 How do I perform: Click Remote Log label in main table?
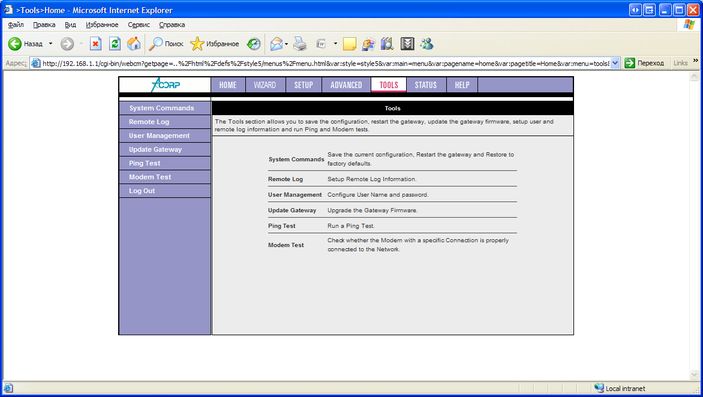tap(286, 179)
